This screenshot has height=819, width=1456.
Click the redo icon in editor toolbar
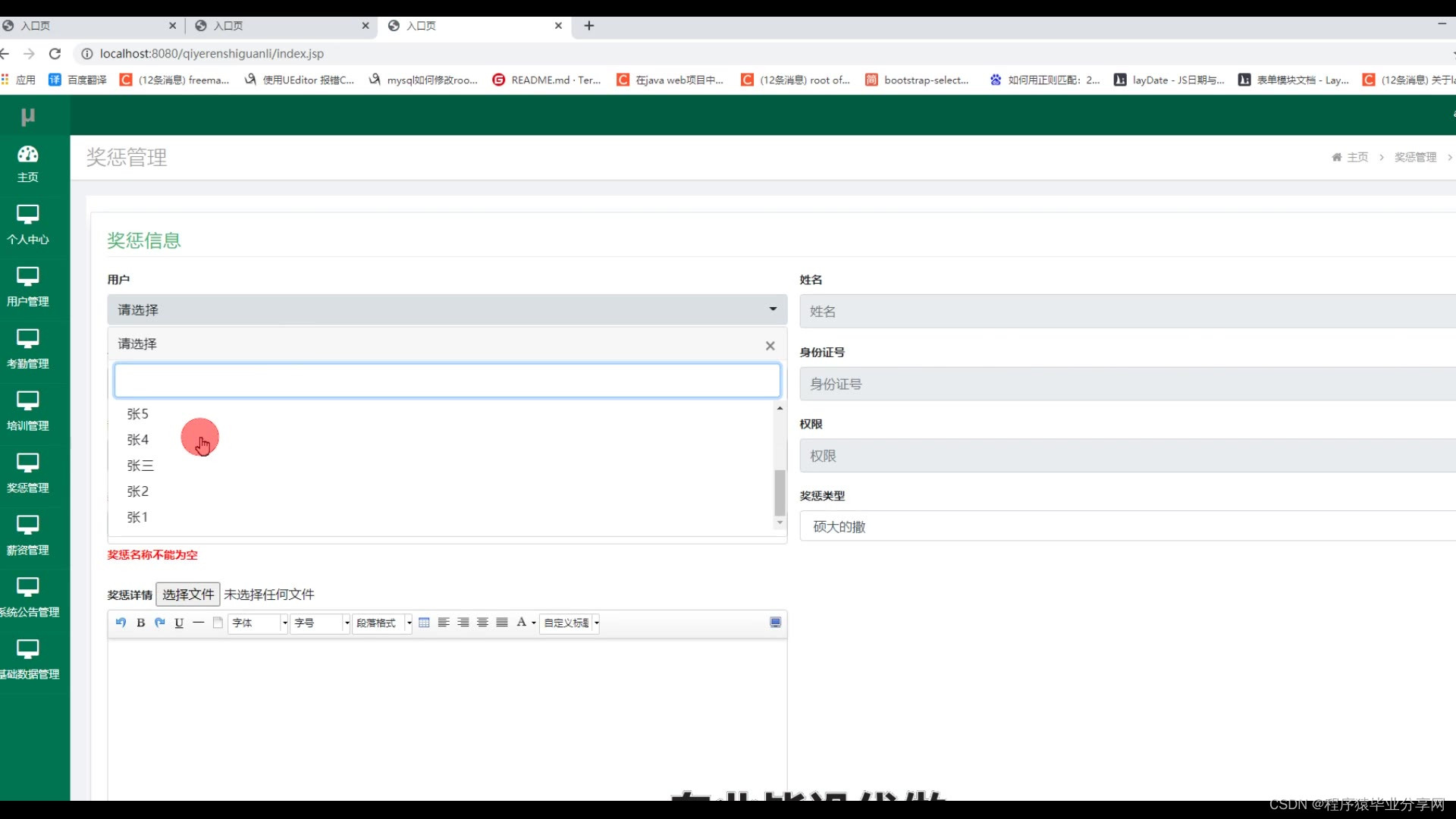click(159, 623)
